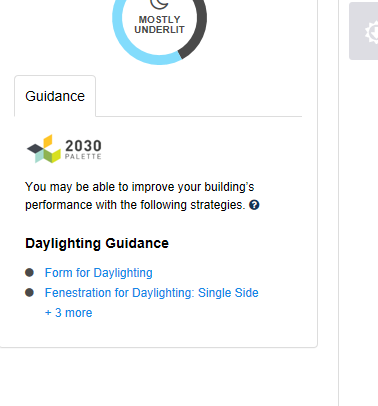Click the dark gray donut chart segment
The image size is (378, 406).
pos(199,33)
